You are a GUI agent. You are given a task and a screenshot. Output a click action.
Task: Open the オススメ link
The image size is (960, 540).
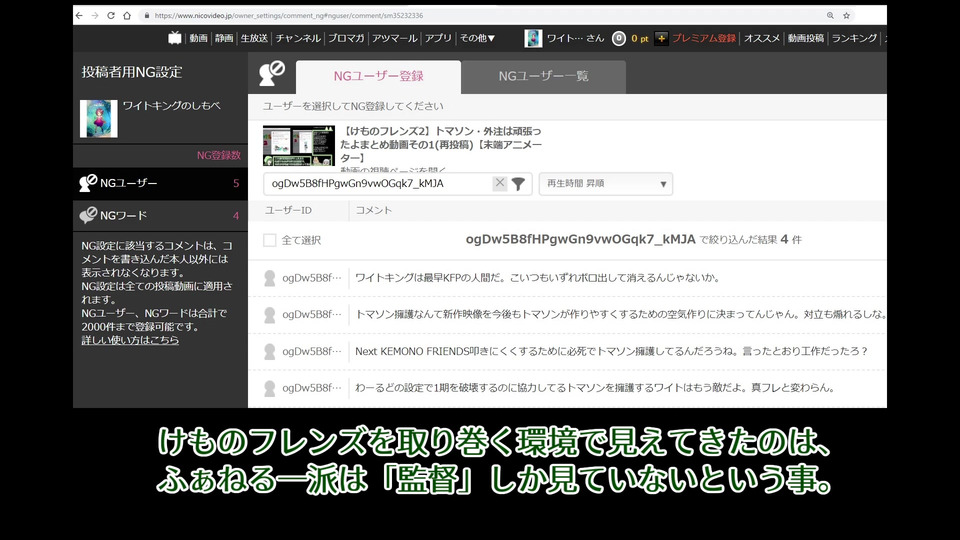pos(762,38)
